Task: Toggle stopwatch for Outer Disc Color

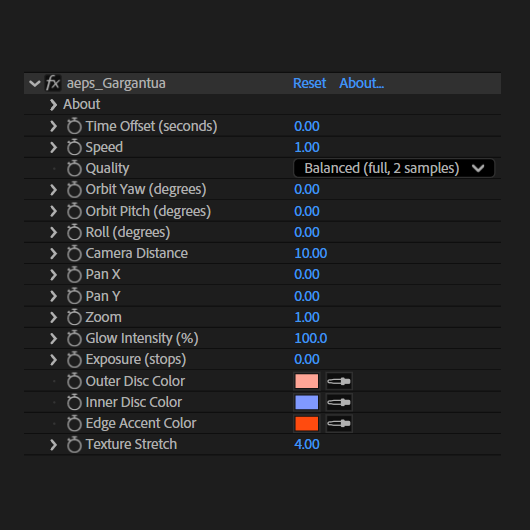Action: (x=74, y=381)
